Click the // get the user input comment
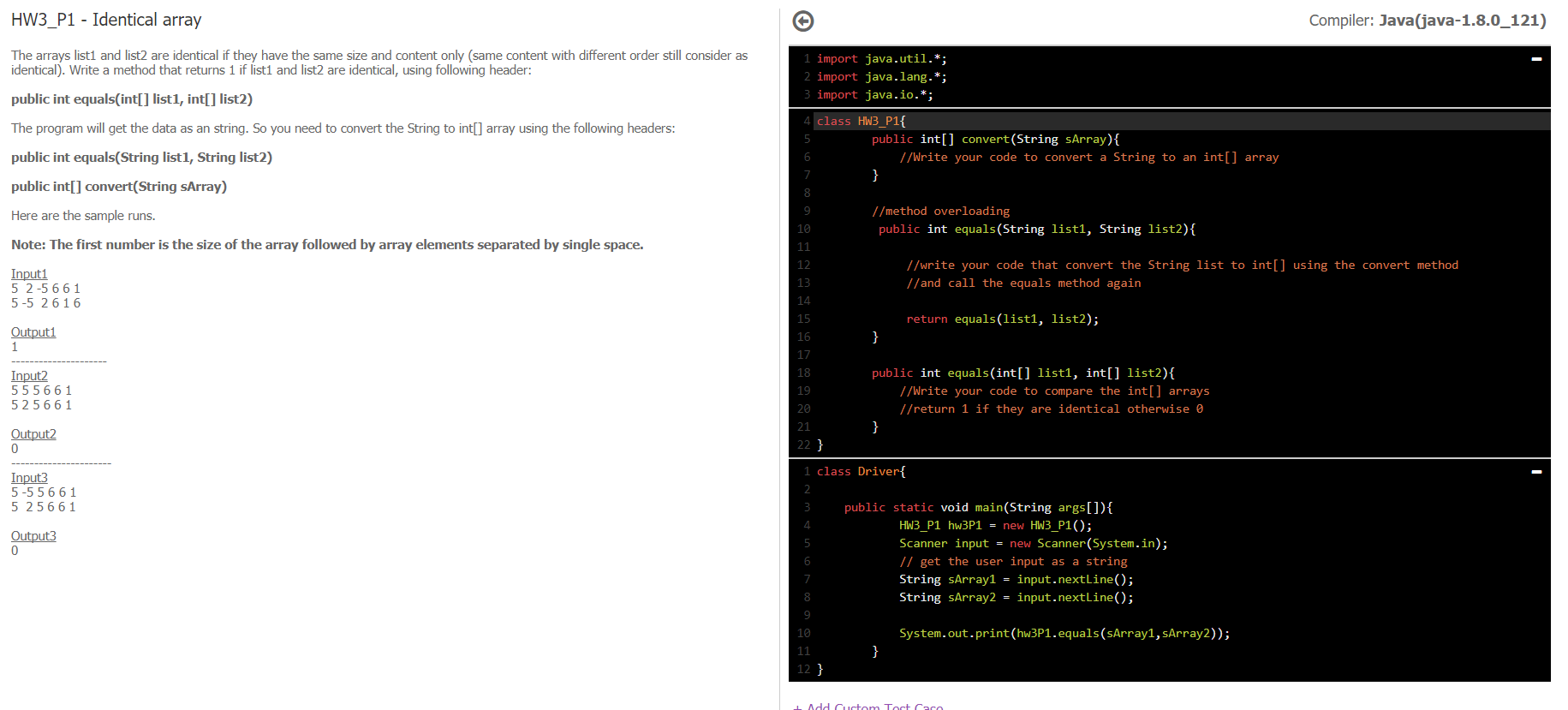This screenshot has height=710, width=1568. 1012,561
